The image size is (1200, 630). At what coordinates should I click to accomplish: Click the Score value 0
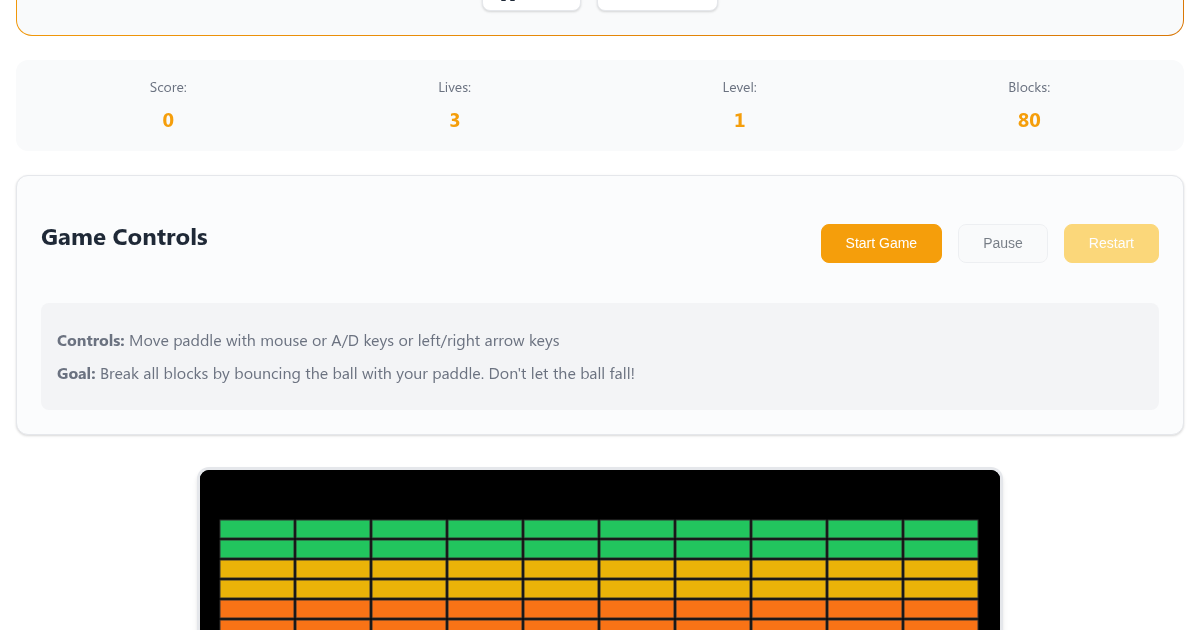[x=168, y=120]
